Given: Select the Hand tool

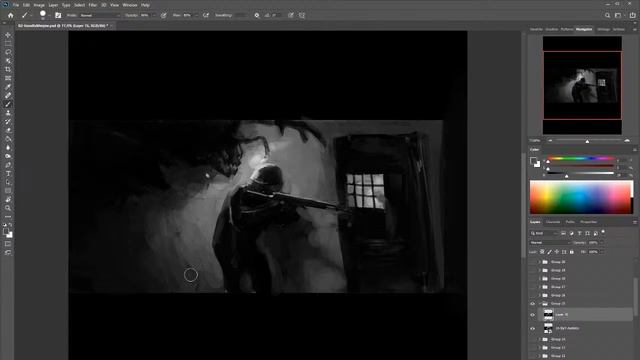Looking at the screenshot, I should coord(8,200).
